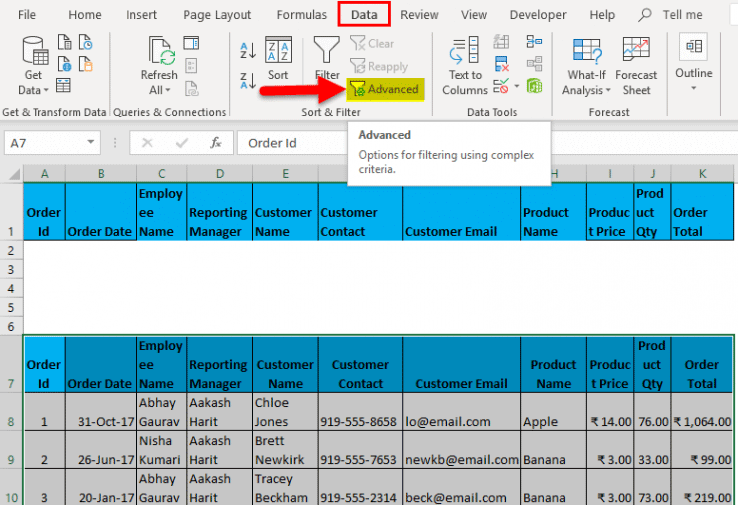738x505 pixels.
Task: Open the custom Sort dialog
Action: click(278, 58)
